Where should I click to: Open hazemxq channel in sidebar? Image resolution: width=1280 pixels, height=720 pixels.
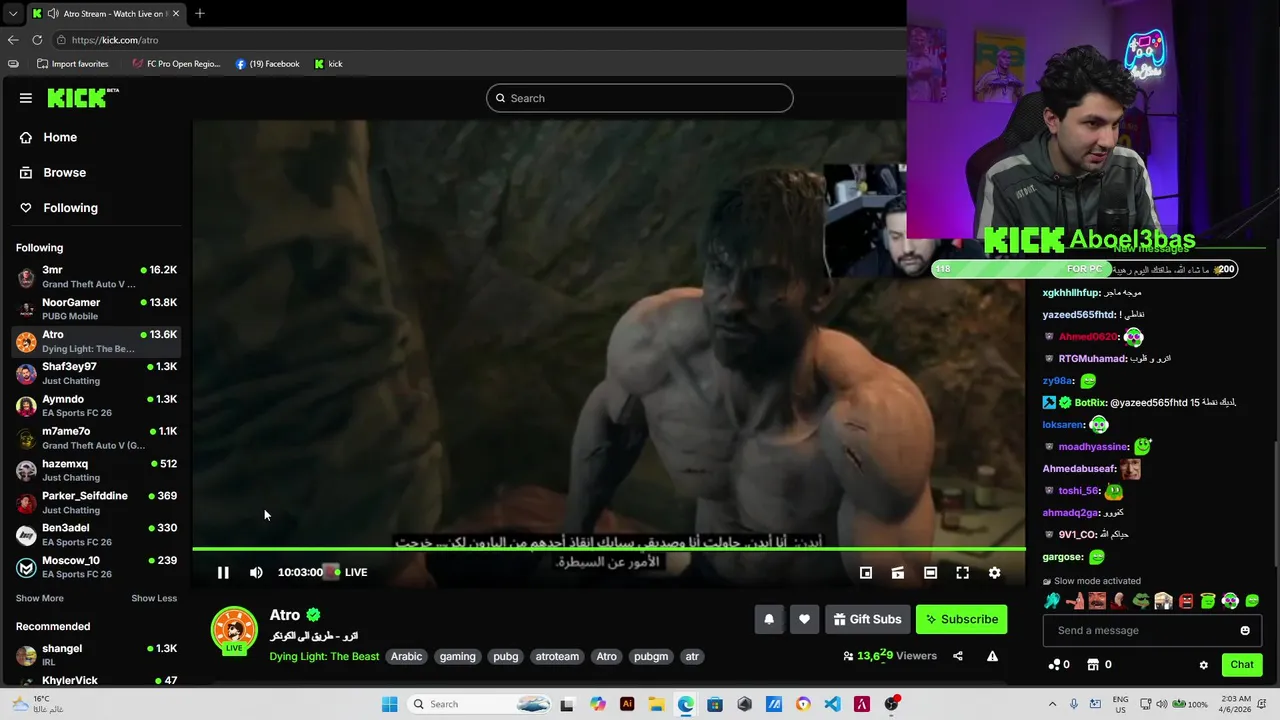[96, 470]
